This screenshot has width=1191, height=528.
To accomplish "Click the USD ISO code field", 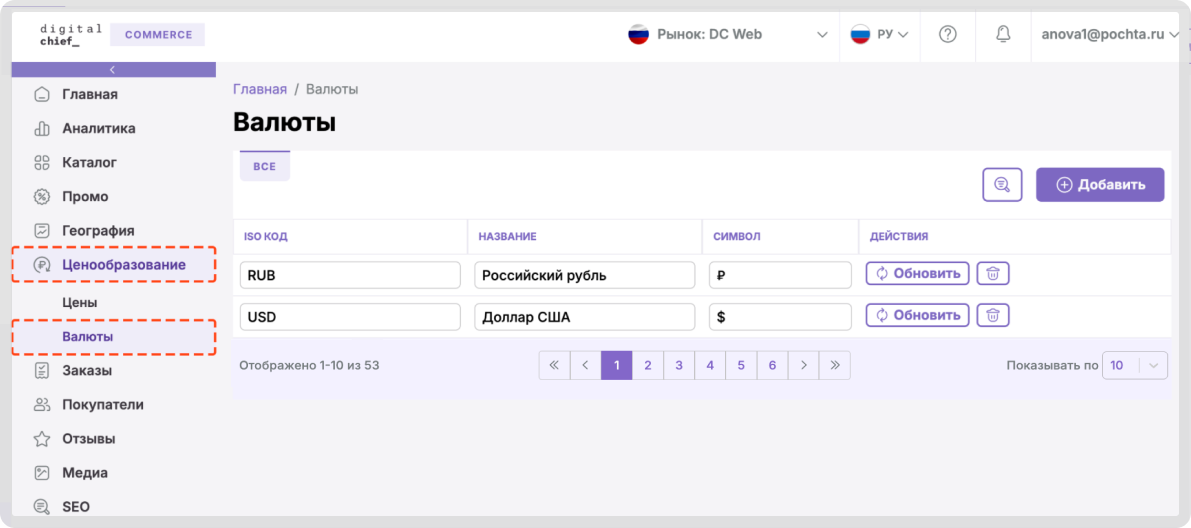I will click(x=350, y=317).
